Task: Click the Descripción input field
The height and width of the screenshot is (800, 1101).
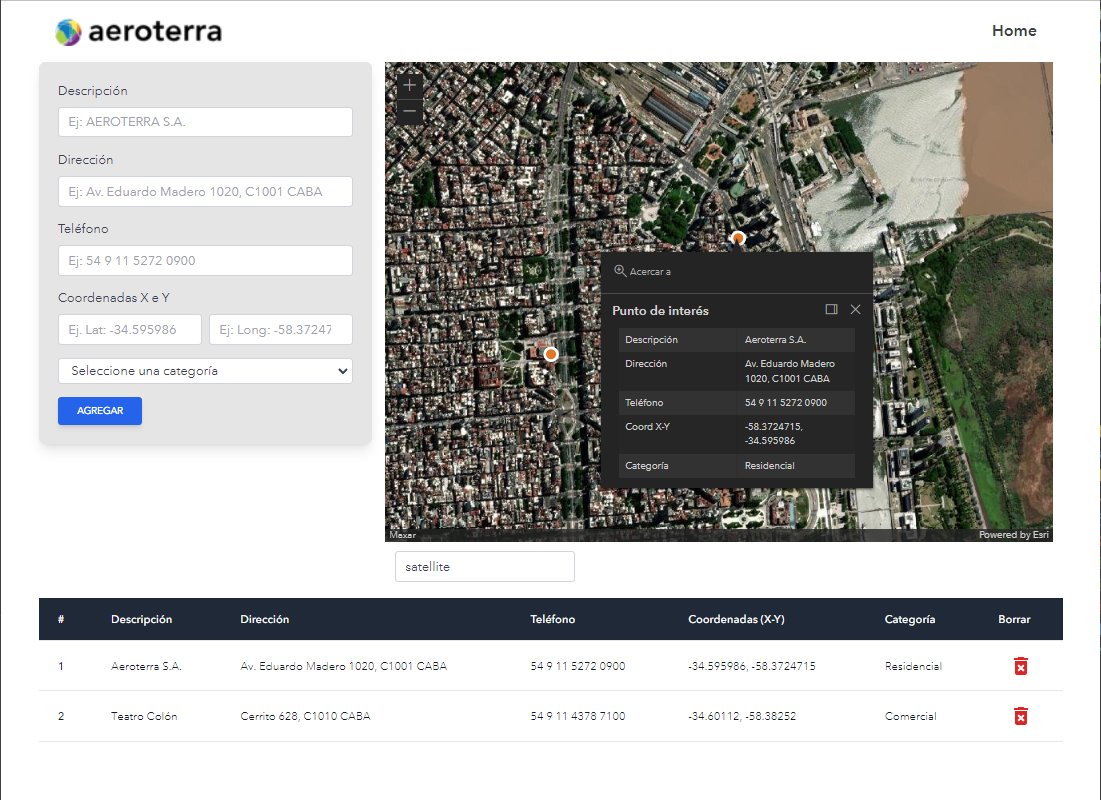Action: pyautogui.click(x=205, y=122)
